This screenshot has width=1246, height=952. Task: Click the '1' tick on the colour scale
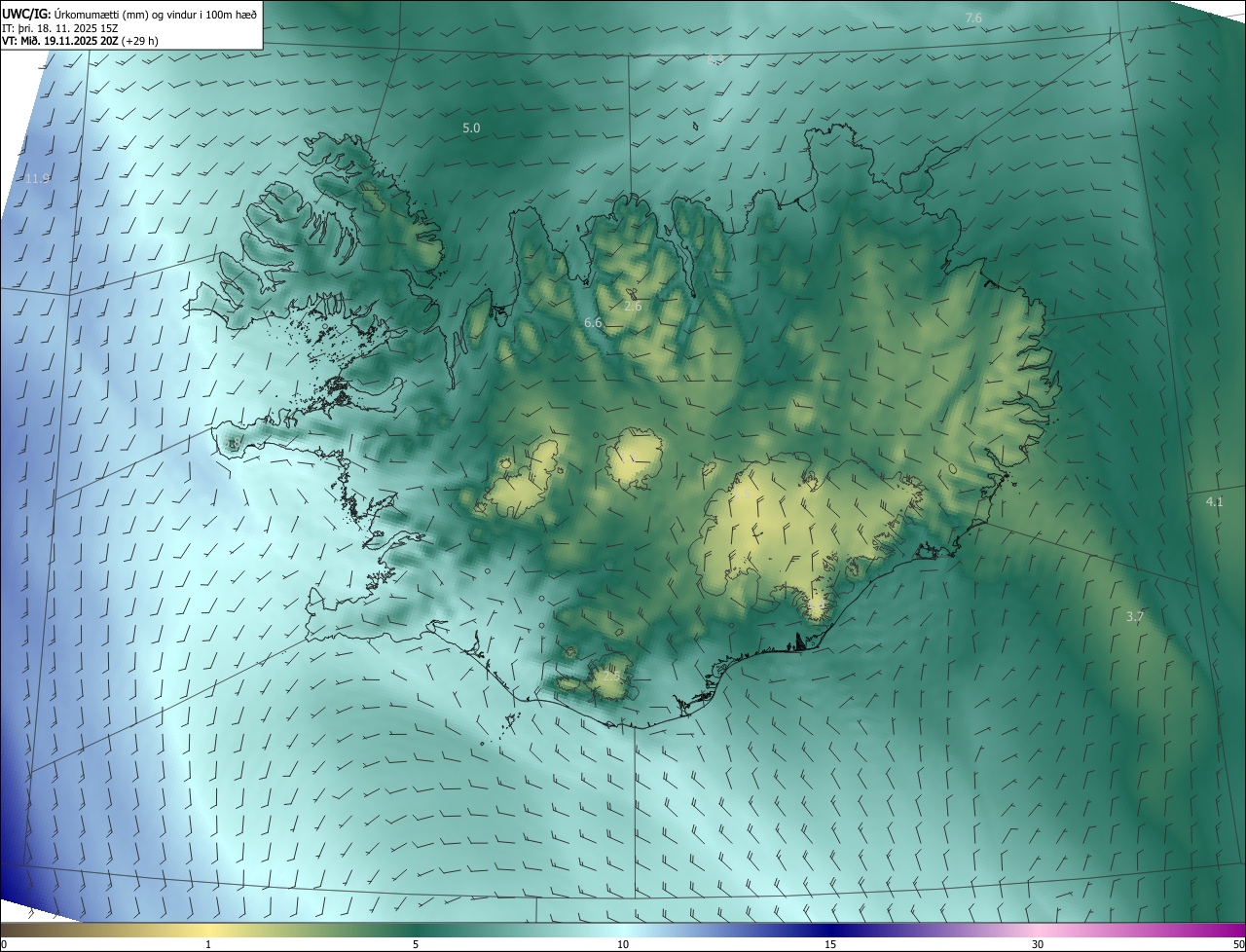tap(208, 944)
